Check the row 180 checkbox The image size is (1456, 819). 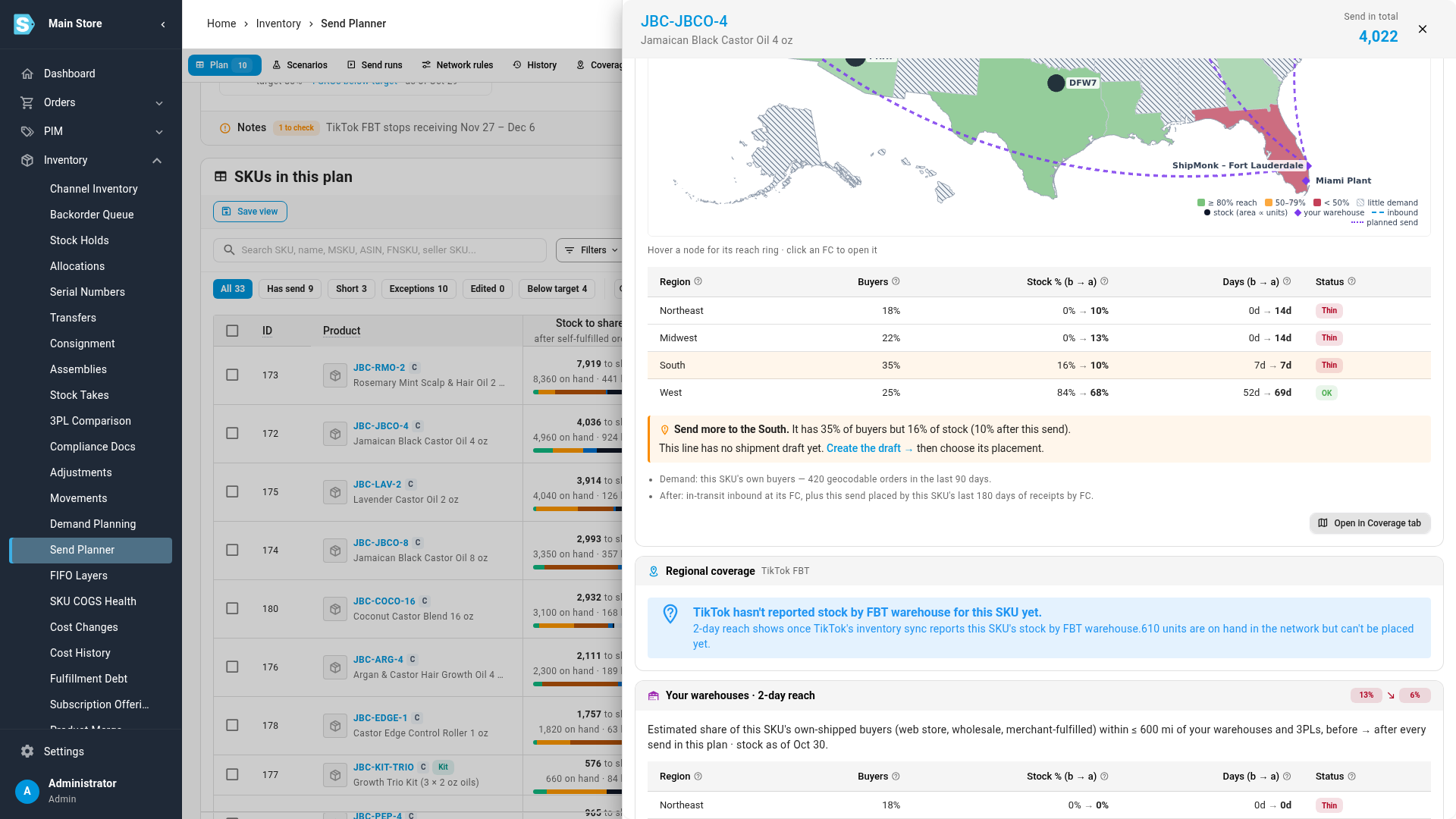pyautogui.click(x=232, y=608)
